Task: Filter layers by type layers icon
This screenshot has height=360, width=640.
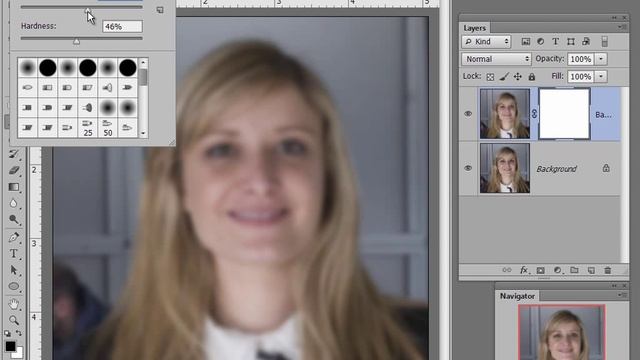Action: coord(556,42)
